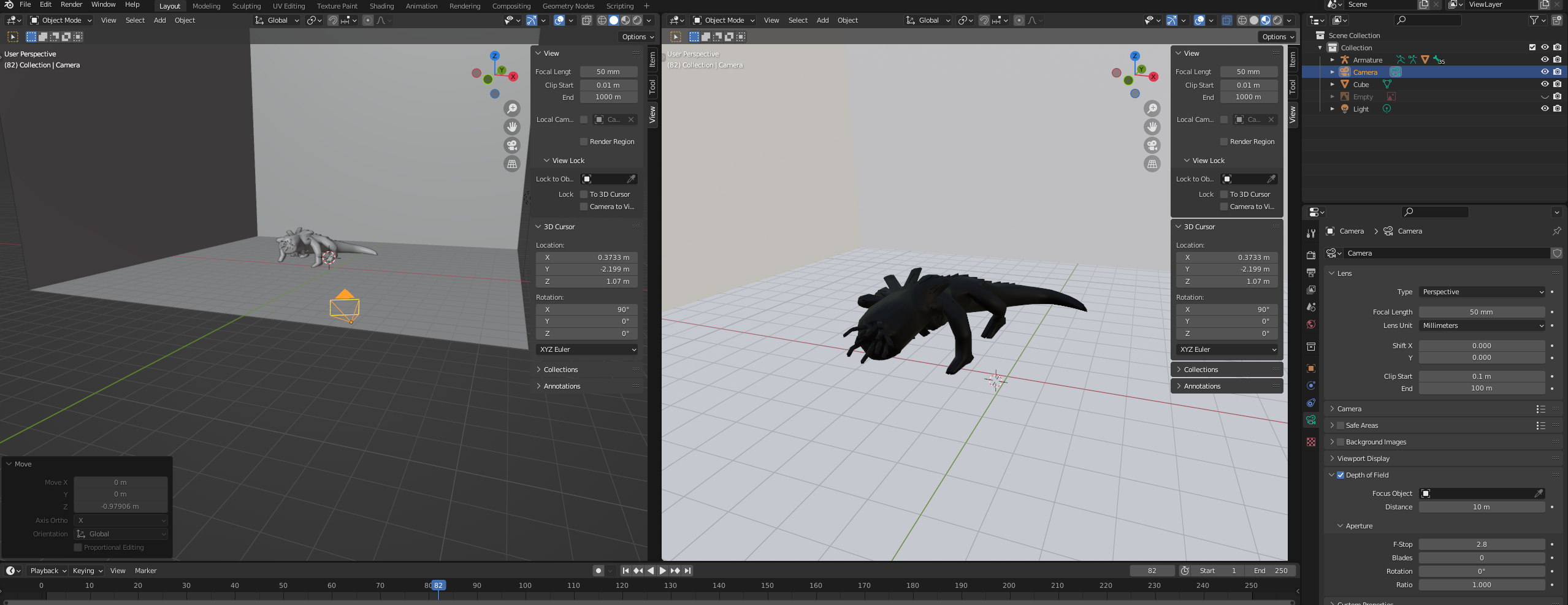Open the Options dropdown in left viewport
The height and width of the screenshot is (605, 1568).
[638, 37]
